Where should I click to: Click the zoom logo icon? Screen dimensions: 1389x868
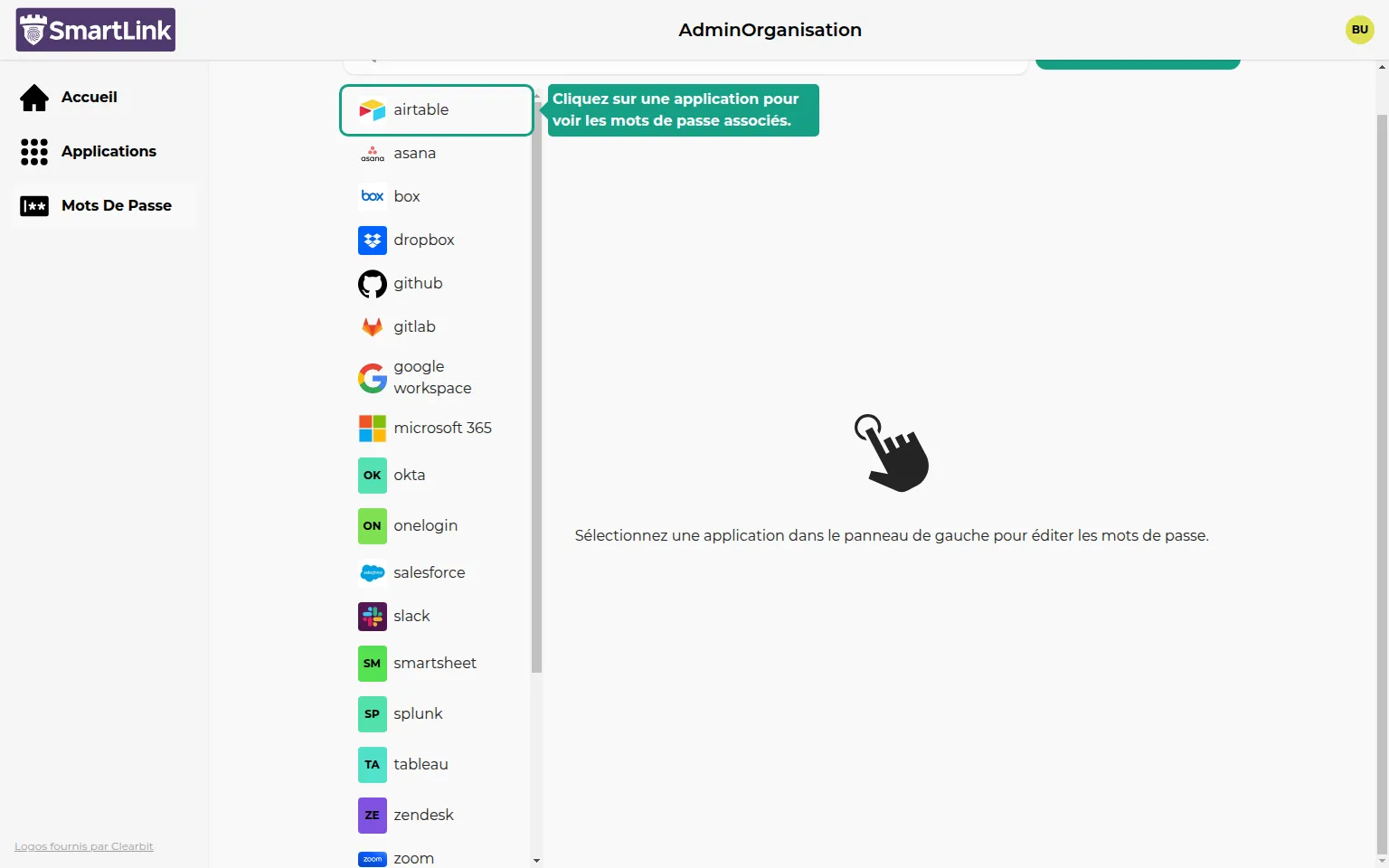373,859
